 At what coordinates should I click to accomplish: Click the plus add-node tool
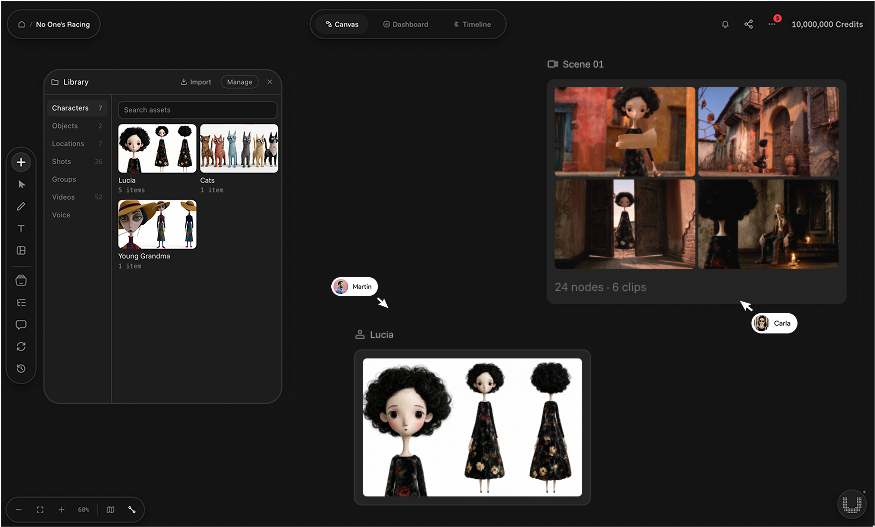click(21, 162)
